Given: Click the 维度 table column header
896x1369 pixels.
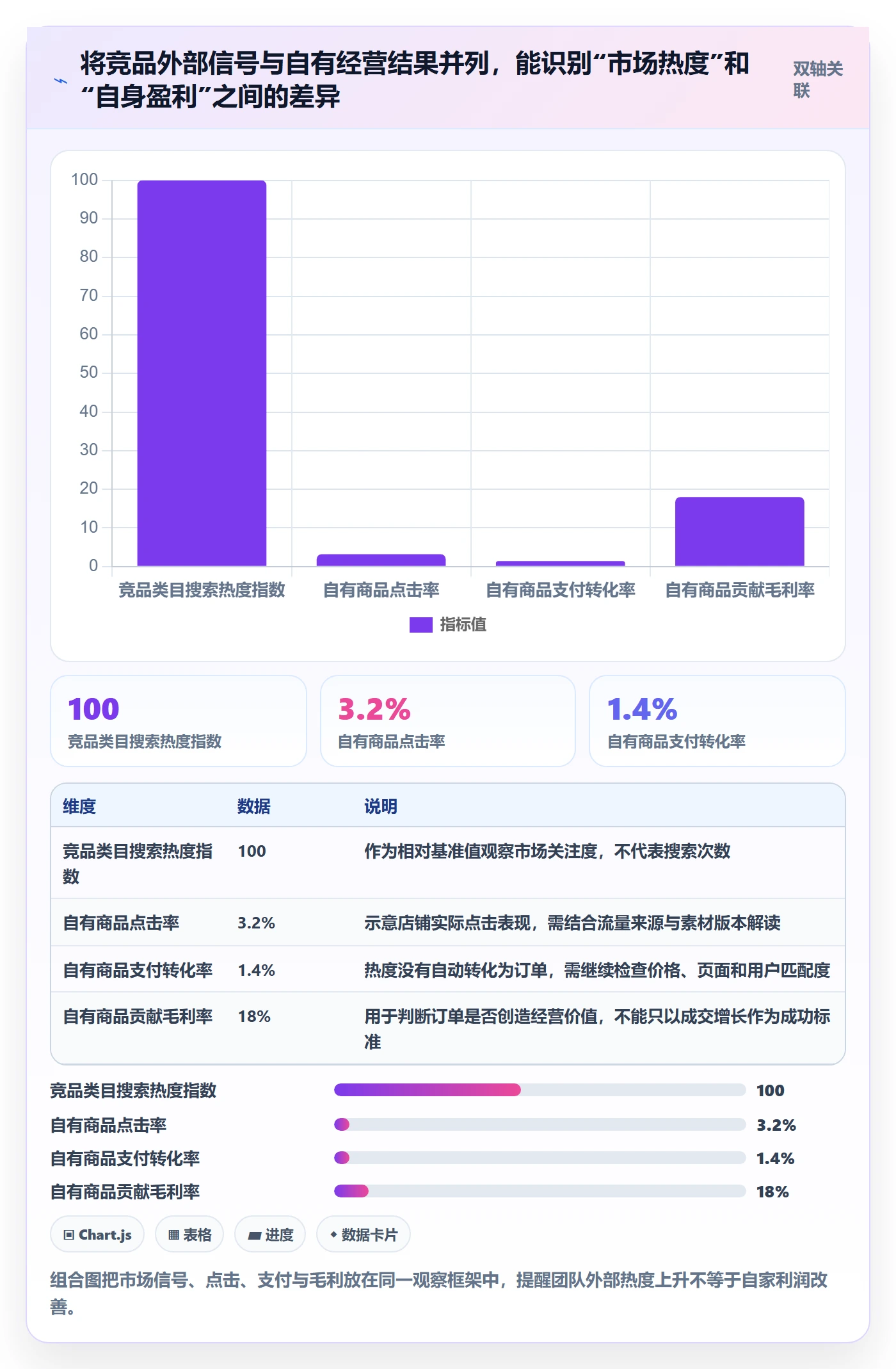Looking at the screenshot, I should 79,806.
